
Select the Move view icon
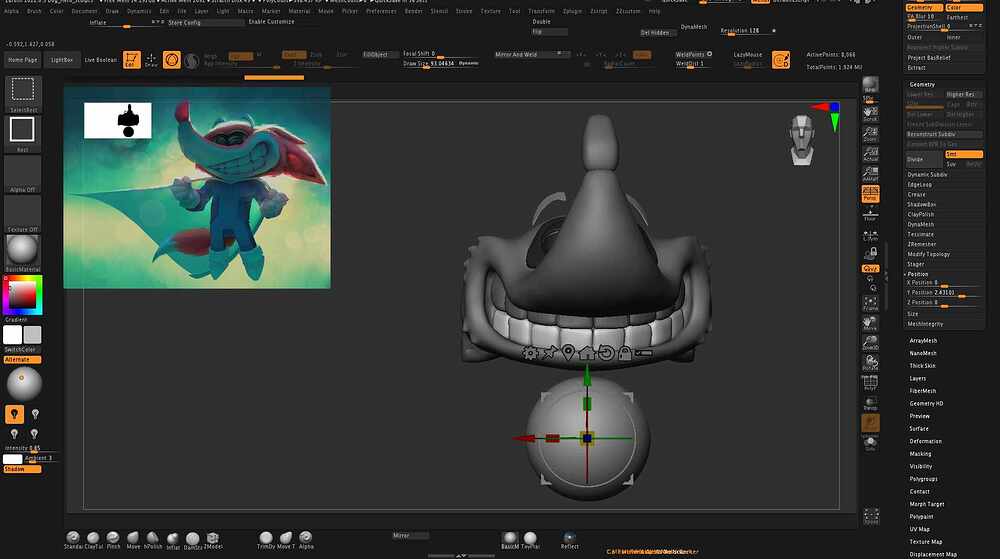click(x=870, y=323)
